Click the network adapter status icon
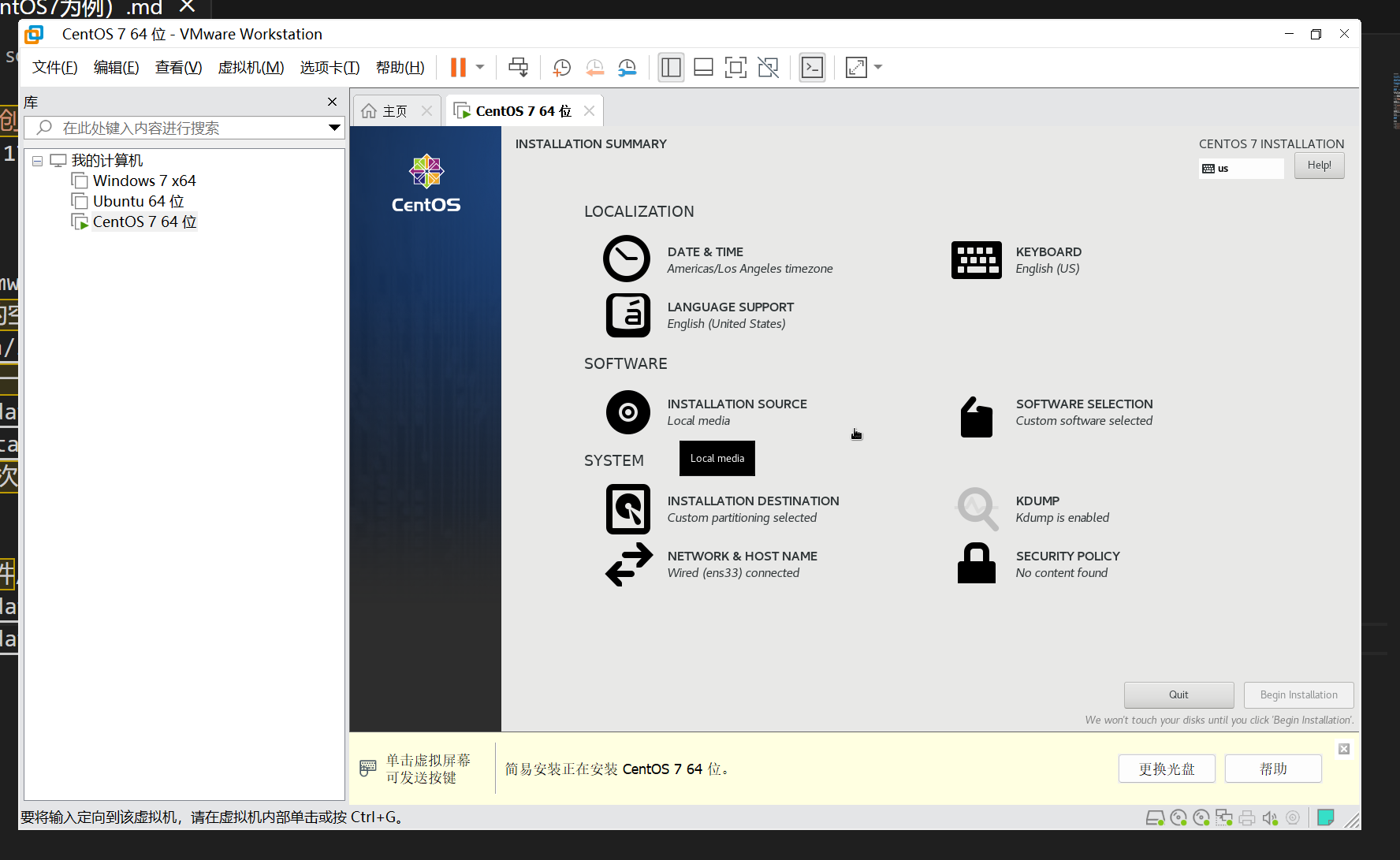 pos(1224,818)
